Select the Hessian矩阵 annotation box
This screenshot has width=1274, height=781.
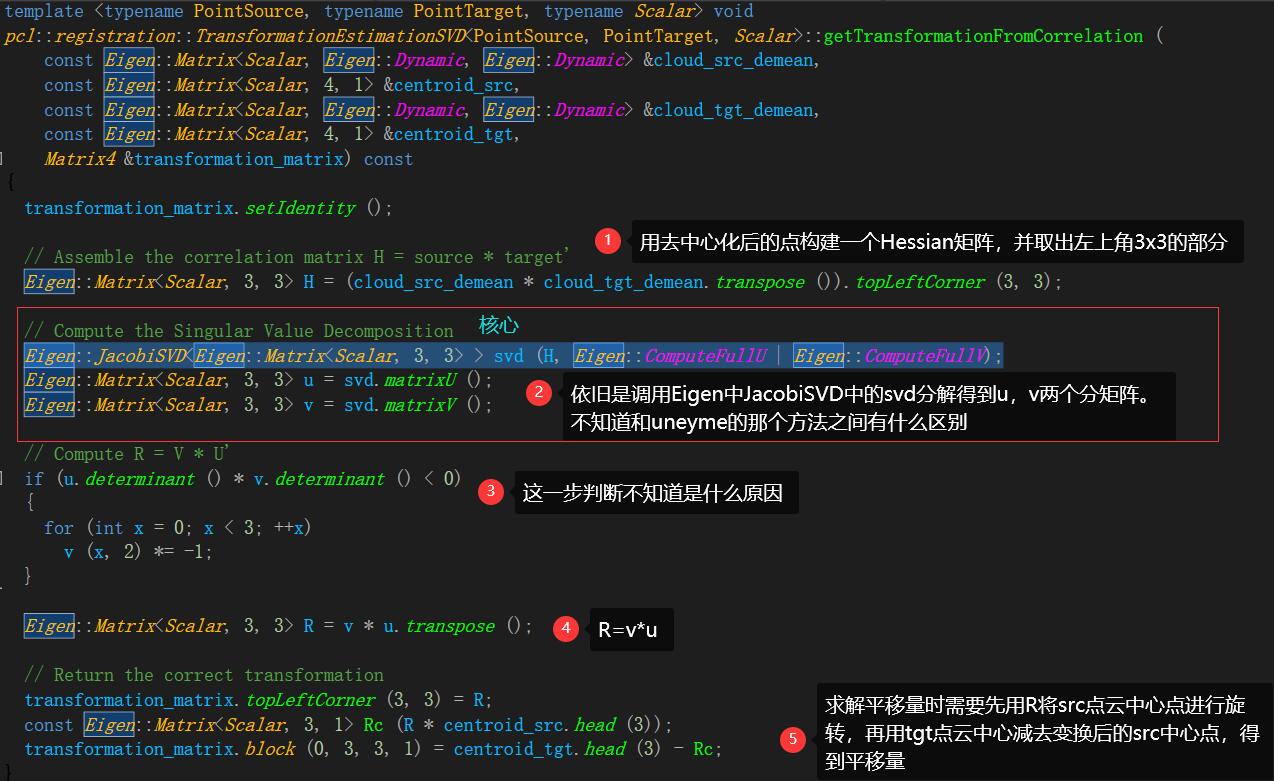(935, 242)
